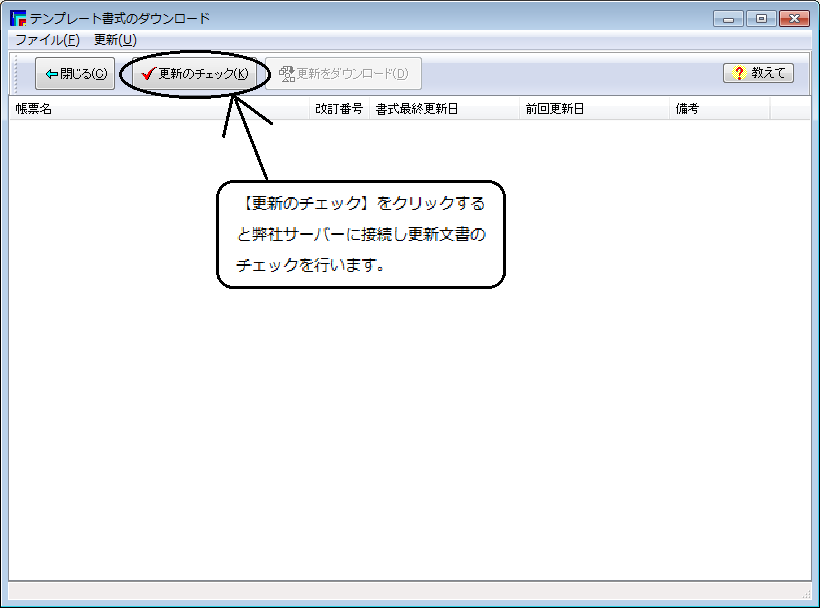This screenshot has height=608, width=820.
Task: Click the status bar at window bottom
Action: [400, 591]
